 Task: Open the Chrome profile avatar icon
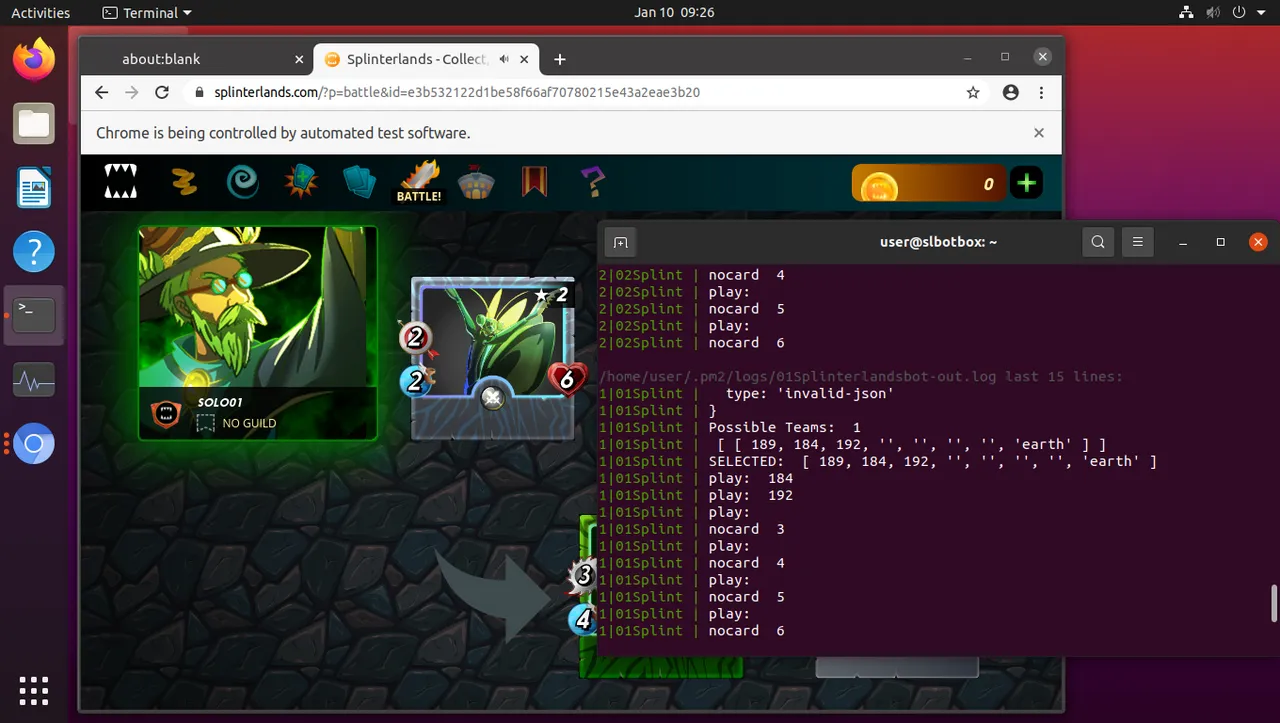pos(1011,92)
